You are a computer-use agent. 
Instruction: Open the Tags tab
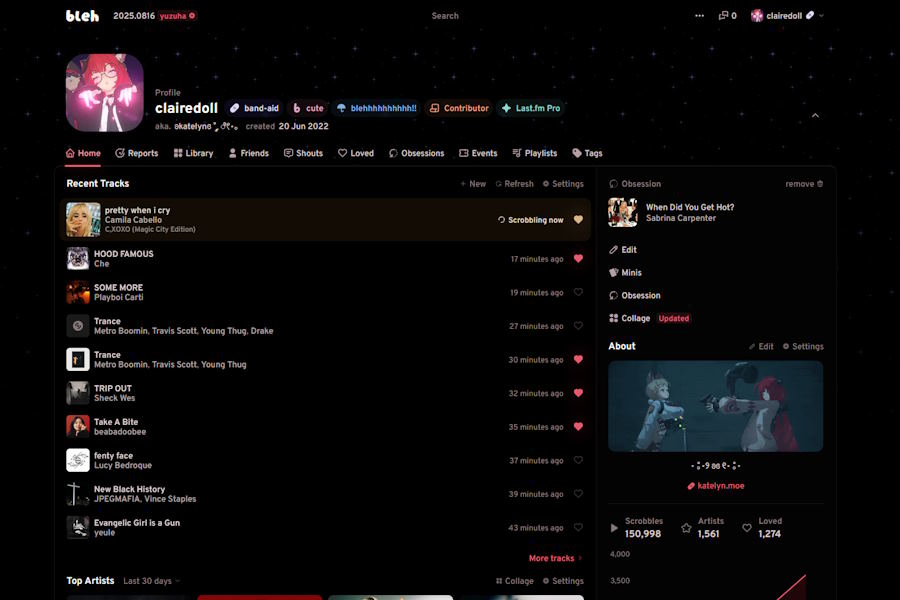pyautogui.click(x=587, y=153)
